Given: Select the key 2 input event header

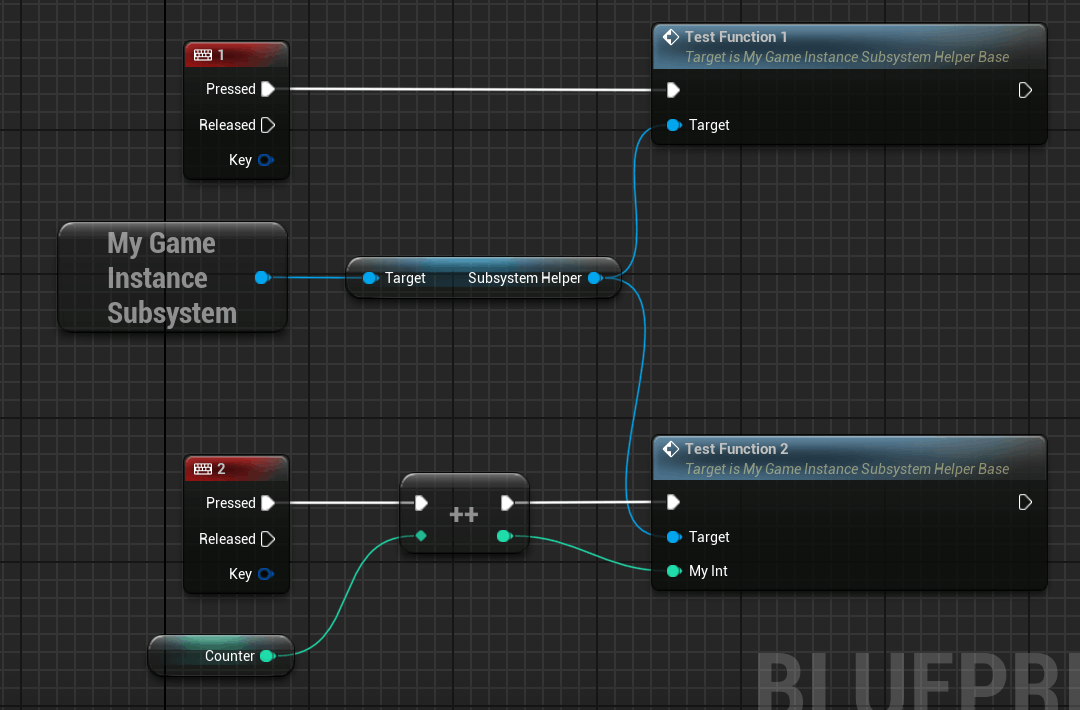Looking at the screenshot, I should [236, 468].
